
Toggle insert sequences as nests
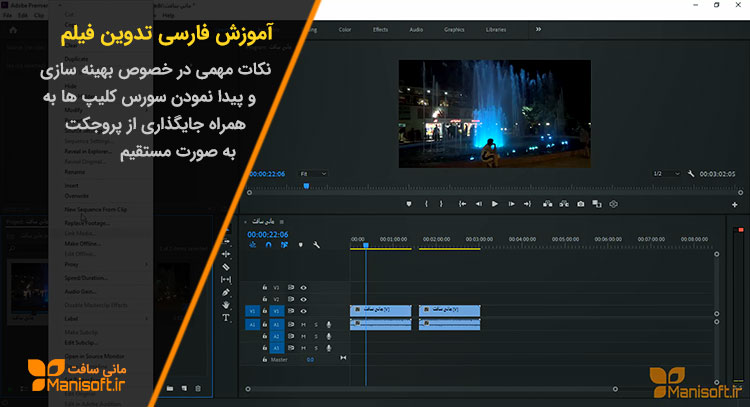pos(253,245)
